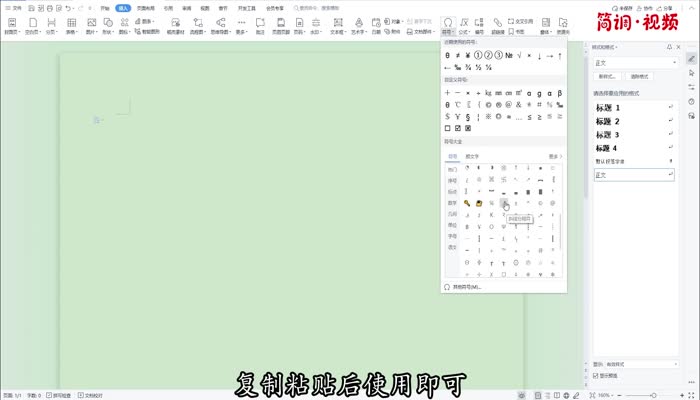Click the sliders settings icon in right sidebar
The width and height of the screenshot is (700, 400).
pos(692,87)
